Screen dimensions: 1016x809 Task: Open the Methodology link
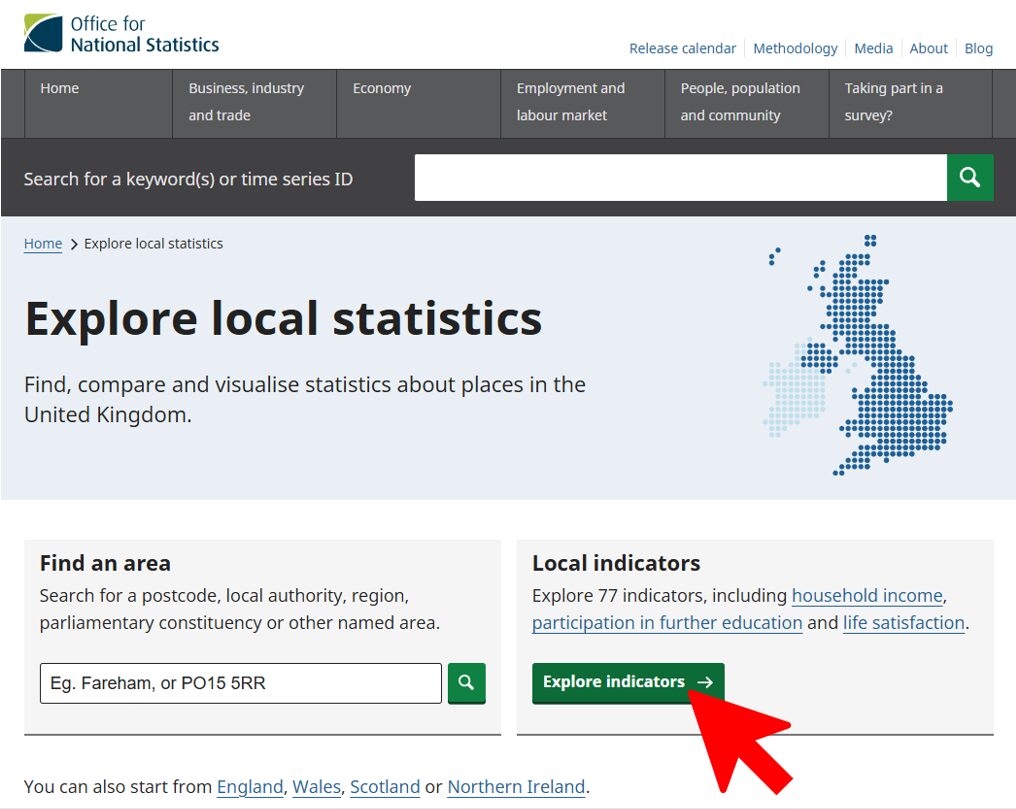[x=795, y=48]
